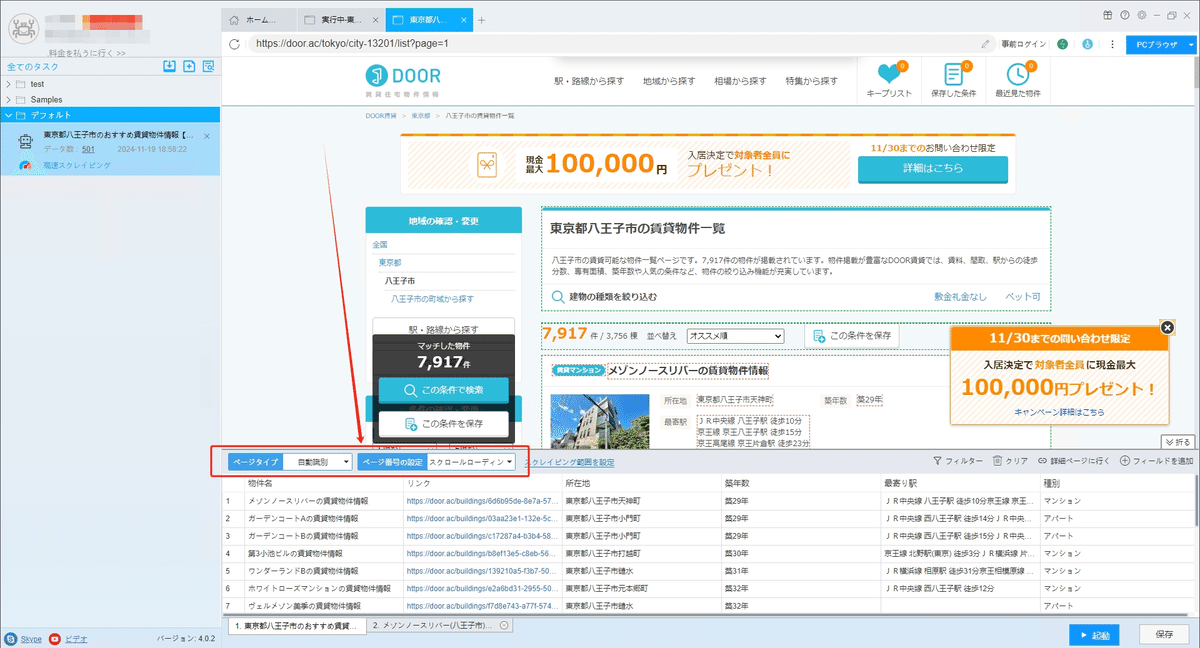Click 詳細ページに行く link icon

[1042, 461]
